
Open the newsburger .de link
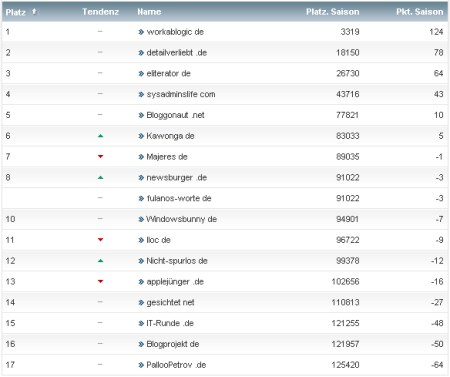[177, 178]
